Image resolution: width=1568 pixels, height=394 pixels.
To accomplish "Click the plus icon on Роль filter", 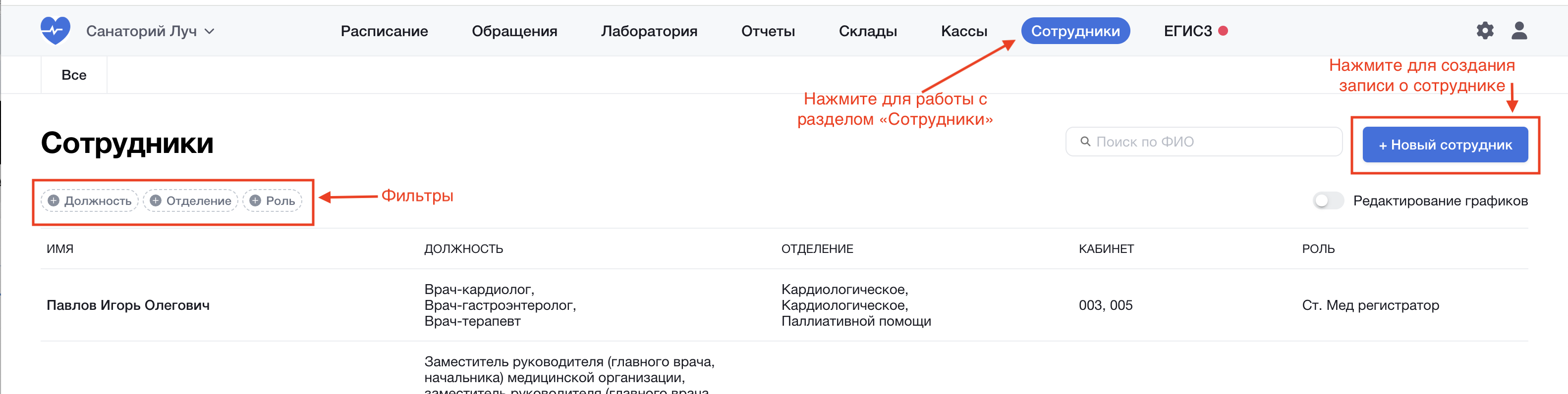I will pos(255,200).
